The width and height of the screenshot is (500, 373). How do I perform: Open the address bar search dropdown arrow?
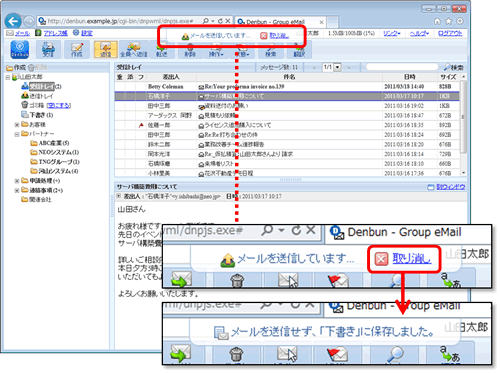pyautogui.click(x=213, y=21)
